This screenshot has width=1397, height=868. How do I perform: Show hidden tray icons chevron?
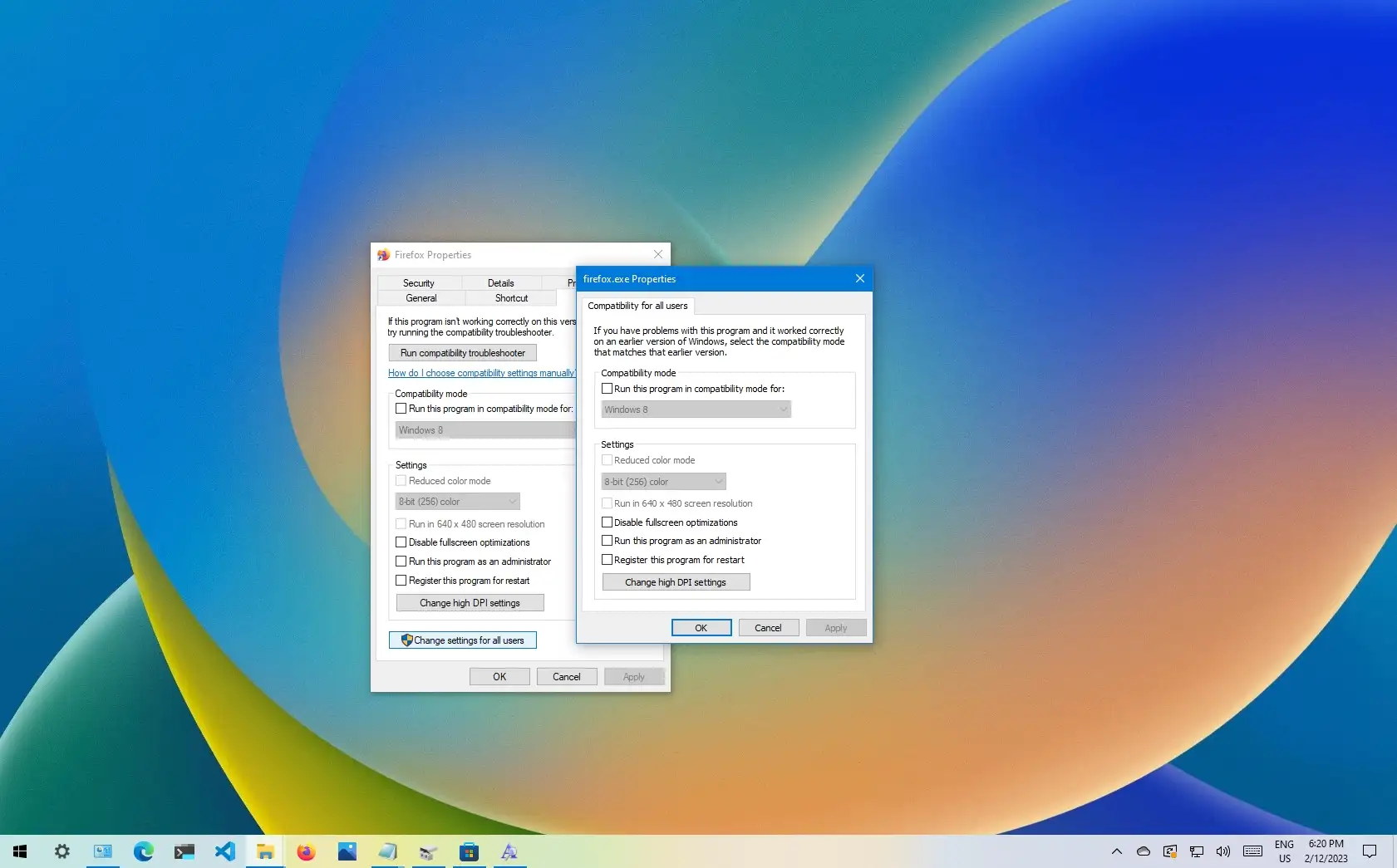1117,851
